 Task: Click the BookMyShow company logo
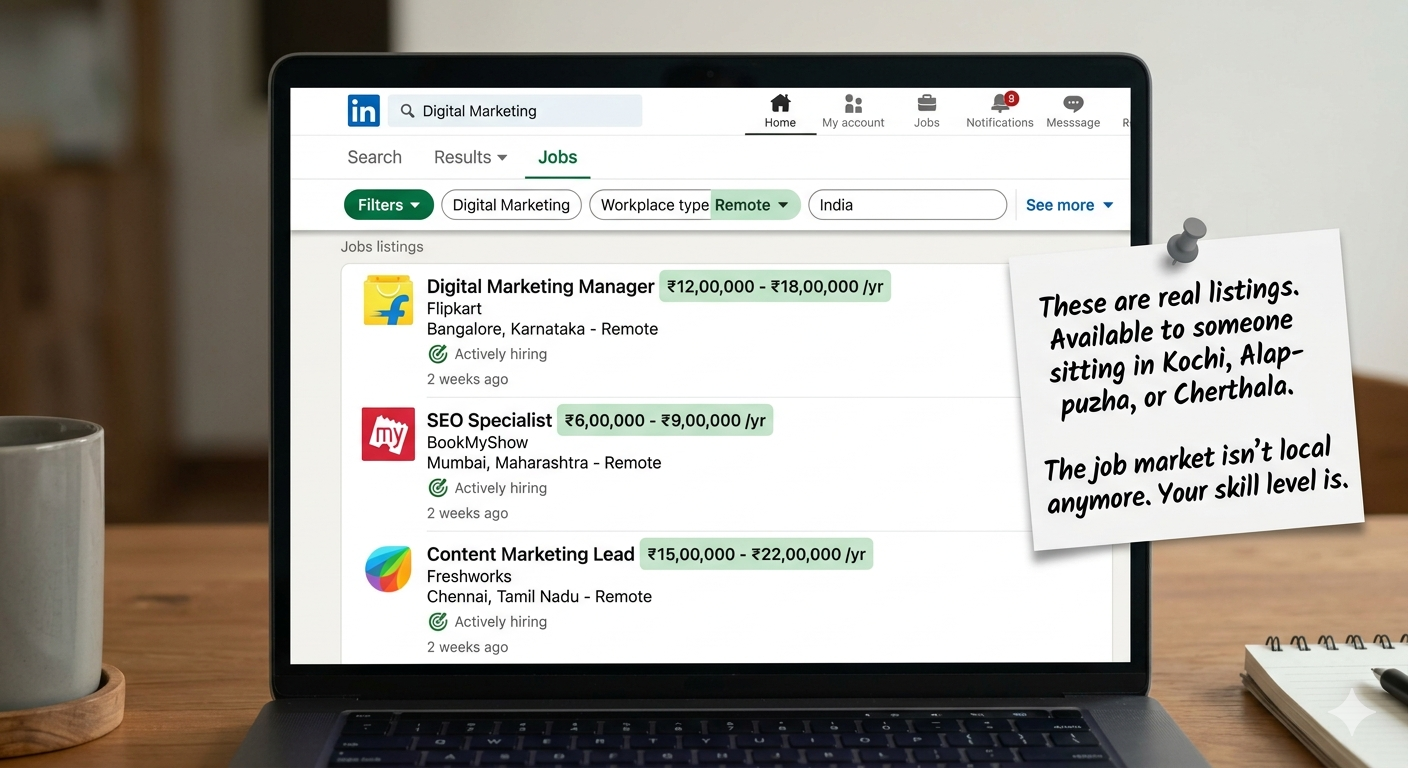388,434
